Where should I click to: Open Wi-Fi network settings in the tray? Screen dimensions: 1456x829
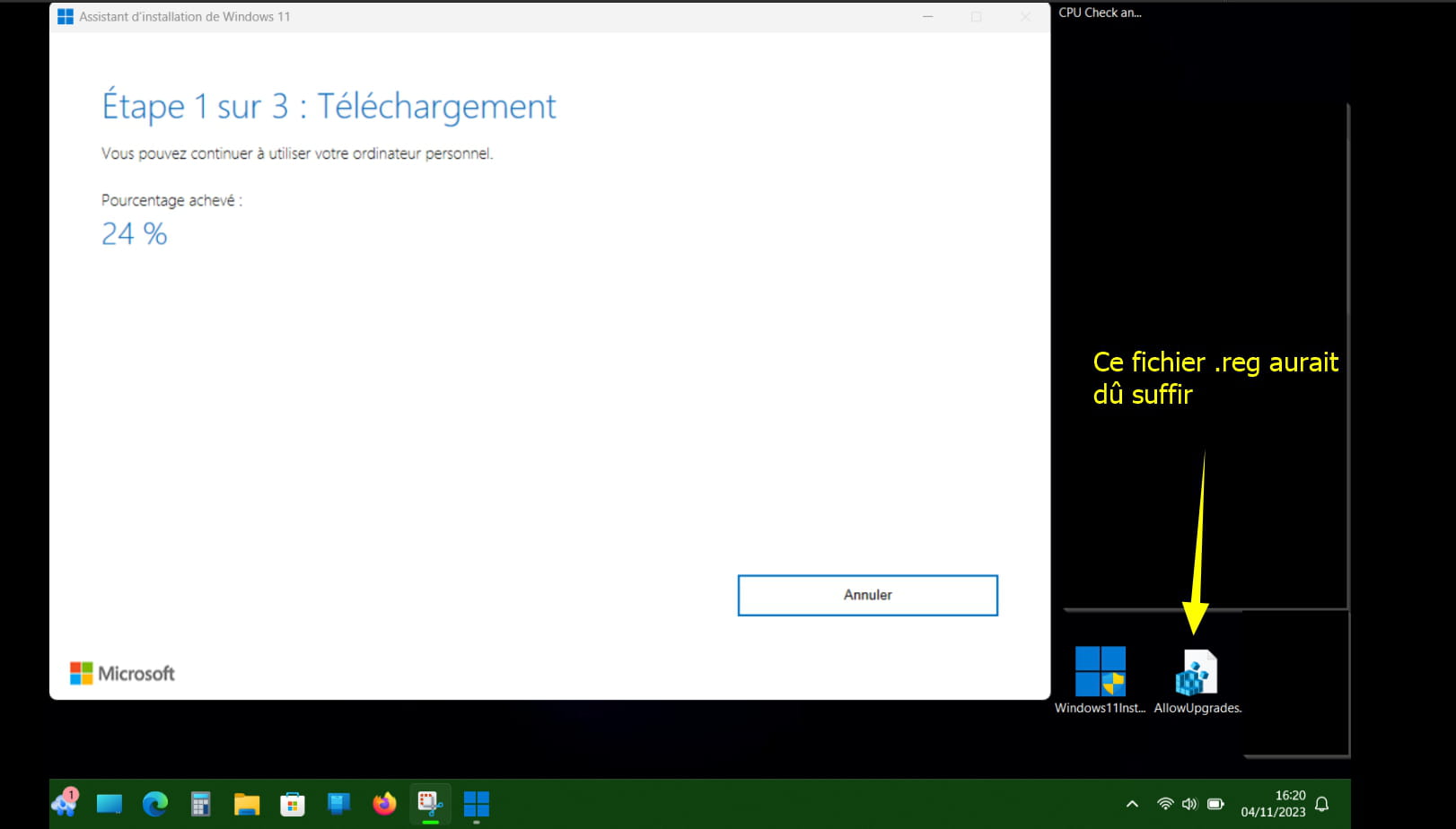pyautogui.click(x=1165, y=804)
